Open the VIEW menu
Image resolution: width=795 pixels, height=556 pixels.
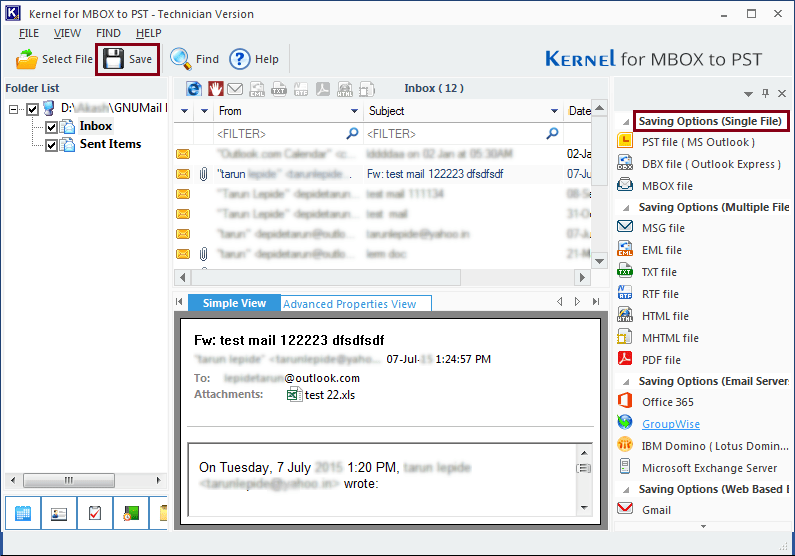click(67, 33)
